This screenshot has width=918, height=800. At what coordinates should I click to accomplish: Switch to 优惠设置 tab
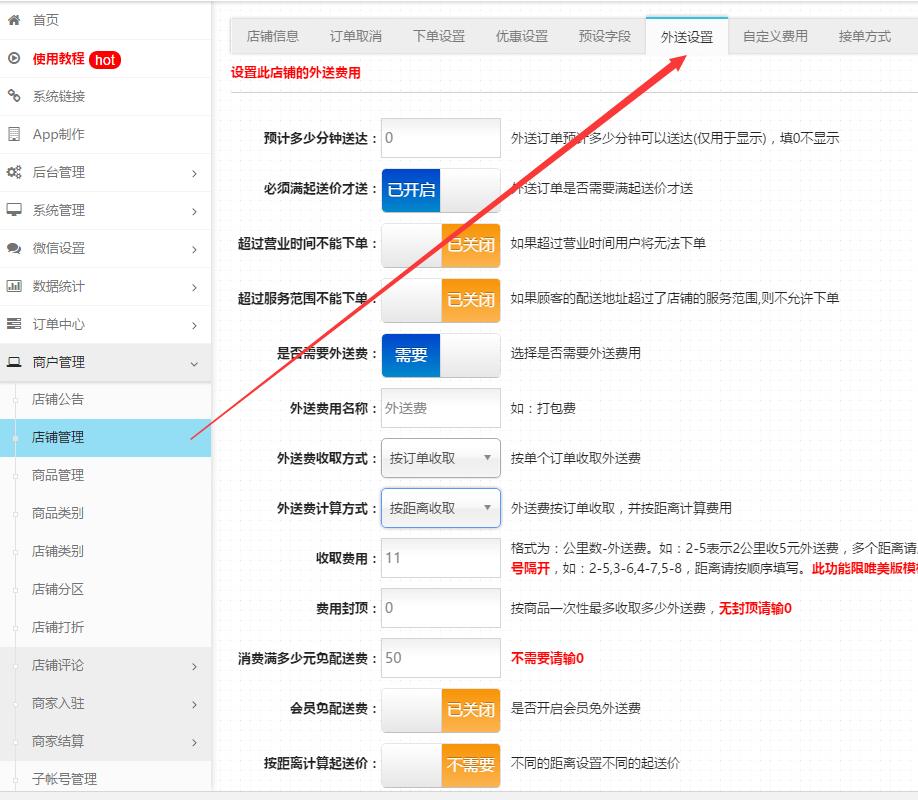522,36
